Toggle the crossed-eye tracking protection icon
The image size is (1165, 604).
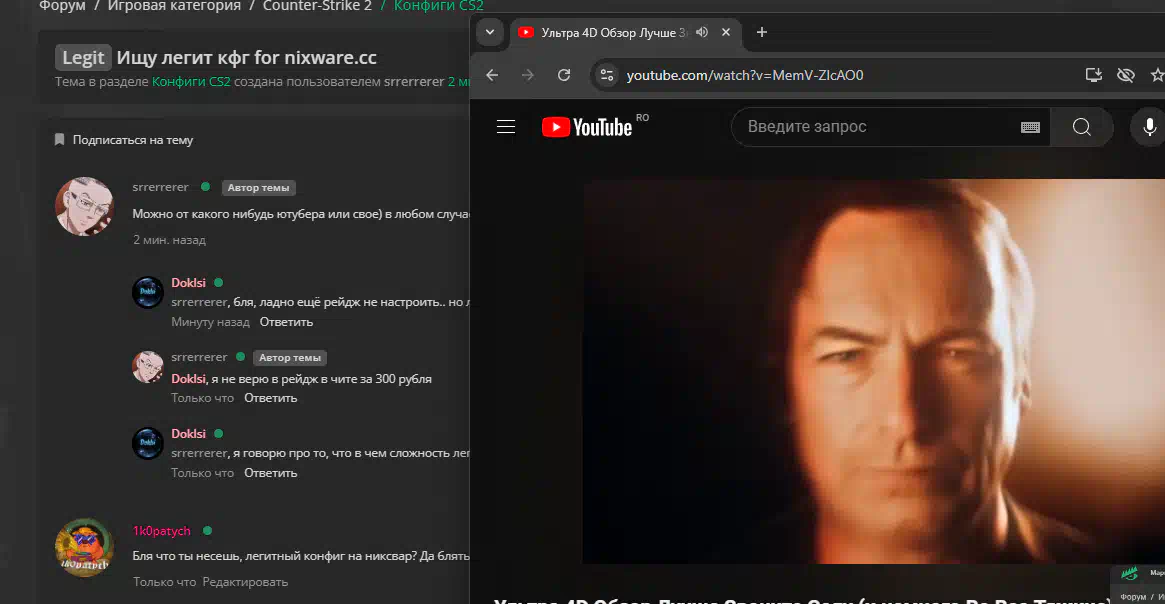1126,75
